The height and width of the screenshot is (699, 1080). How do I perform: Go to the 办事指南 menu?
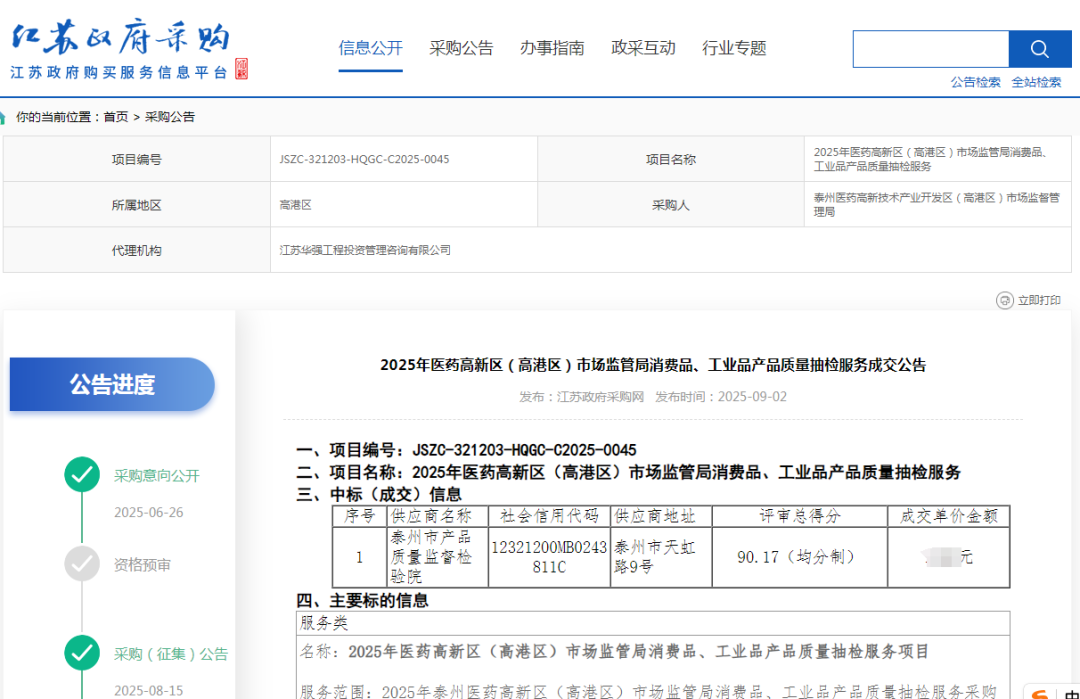point(552,48)
